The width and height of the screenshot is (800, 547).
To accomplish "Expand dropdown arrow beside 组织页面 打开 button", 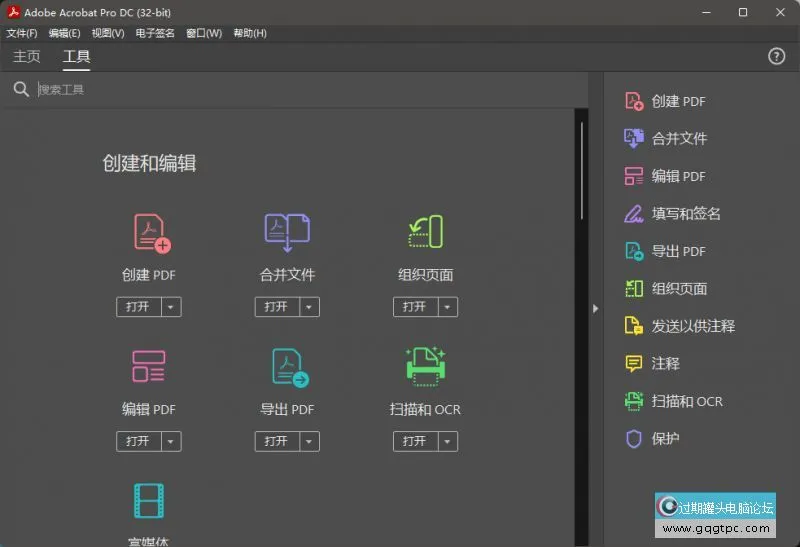I will [x=447, y=307].
